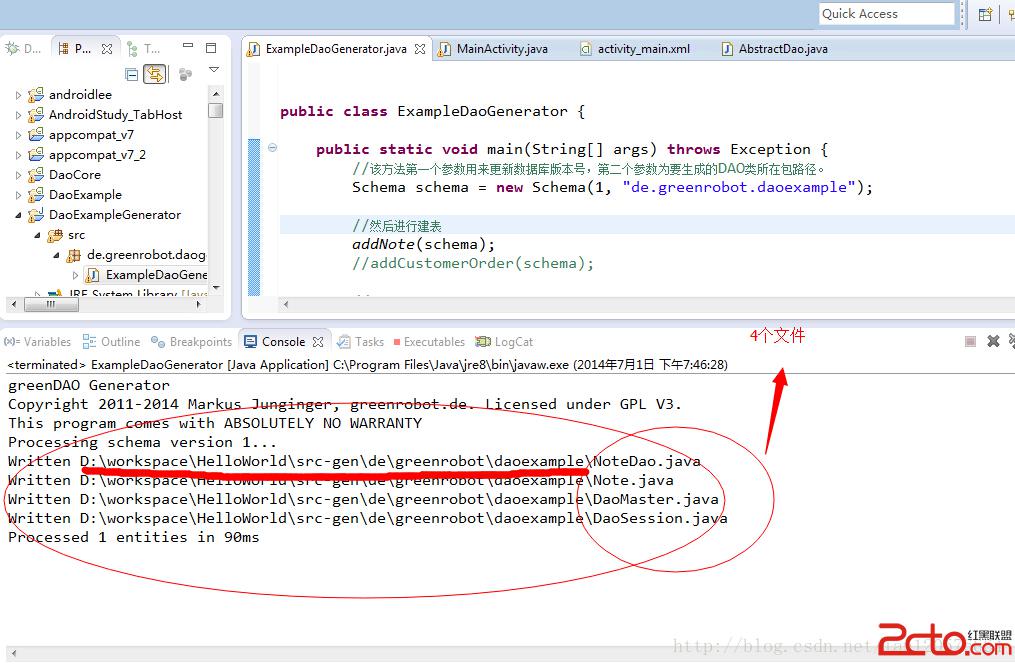Switch to the Breakpoints tab
The height and width of the screenshot is (666, 1015).
(192, 342)
